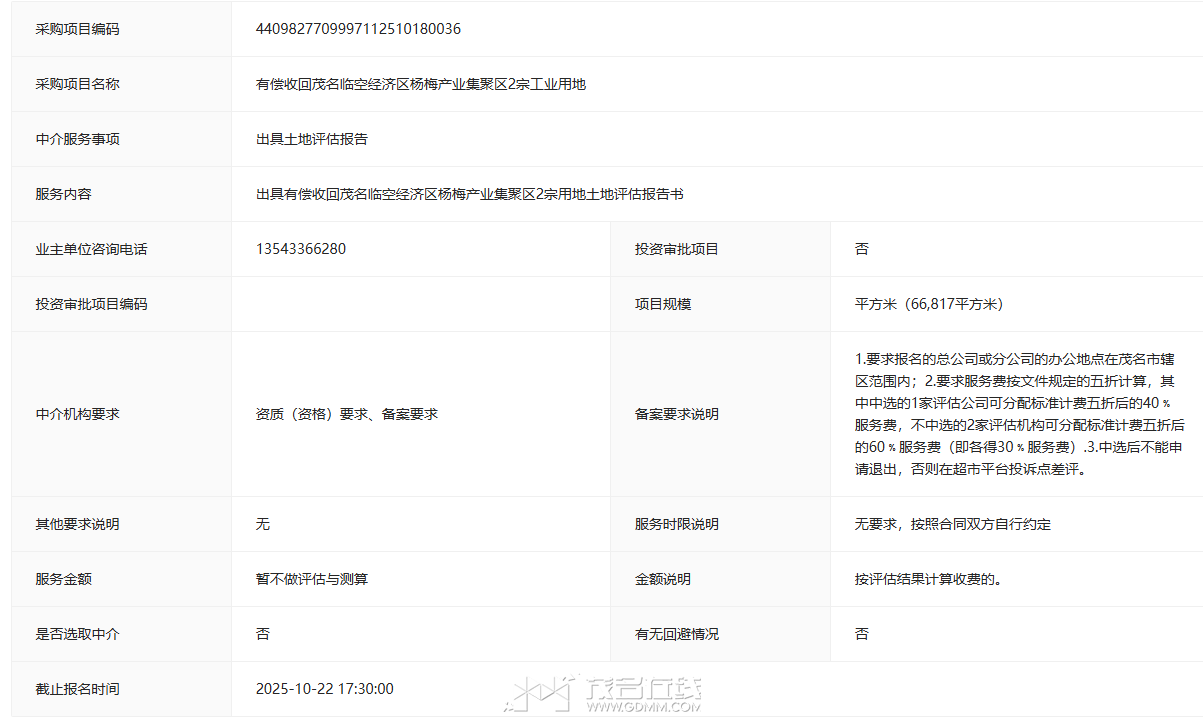The height and width of the screenshot is (717, 1203).
Task: Click the 暂不做评估与测算 amount value
Action: 312,579
